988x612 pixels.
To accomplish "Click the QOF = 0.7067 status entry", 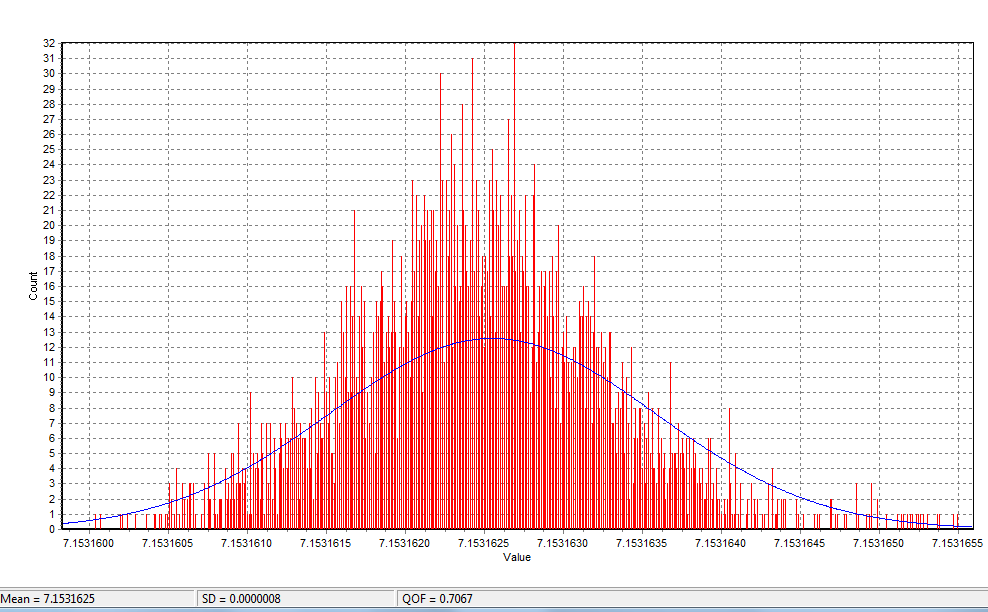I will click(x=437, y=599).
